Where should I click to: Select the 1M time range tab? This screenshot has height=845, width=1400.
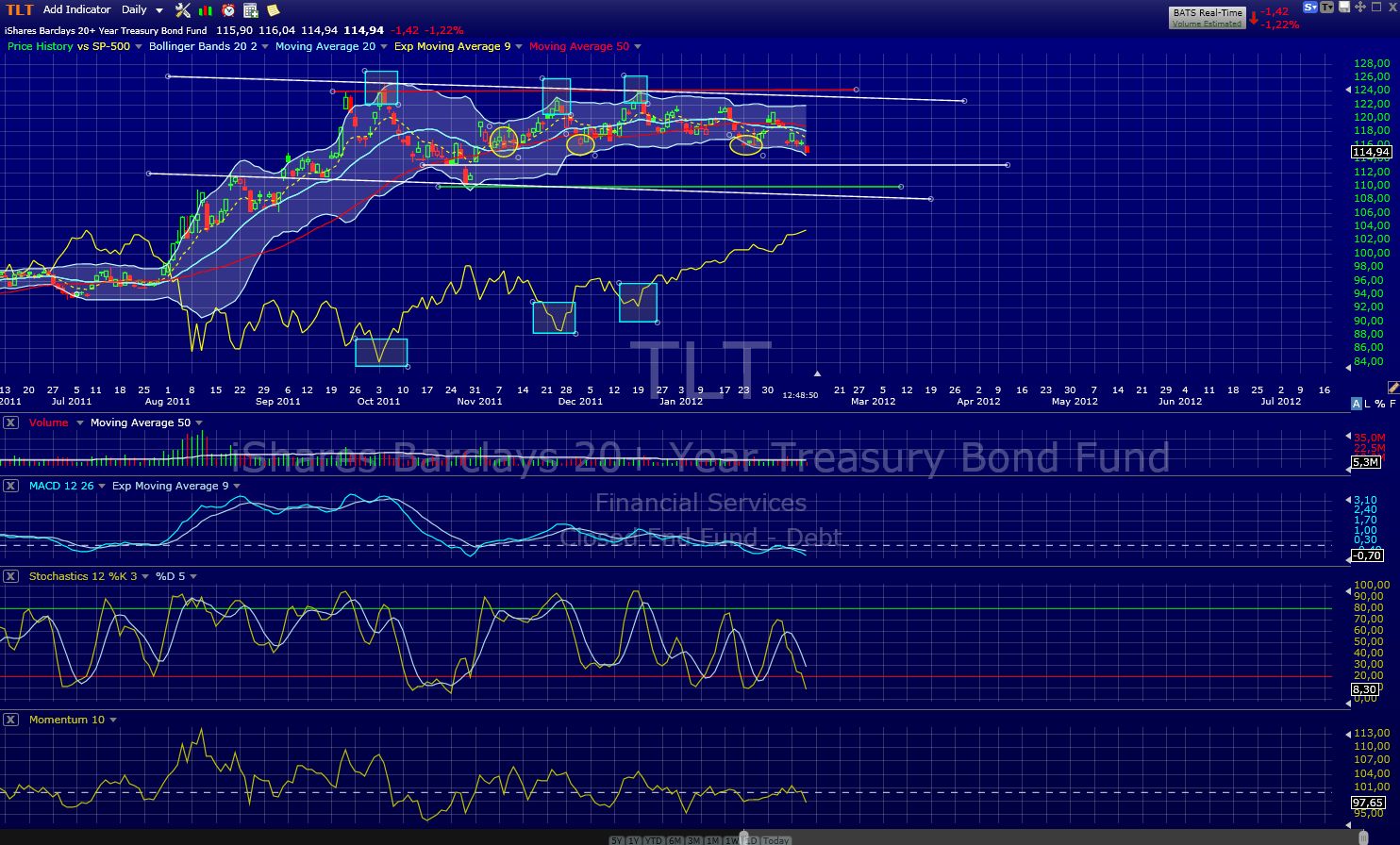[713, 840]
